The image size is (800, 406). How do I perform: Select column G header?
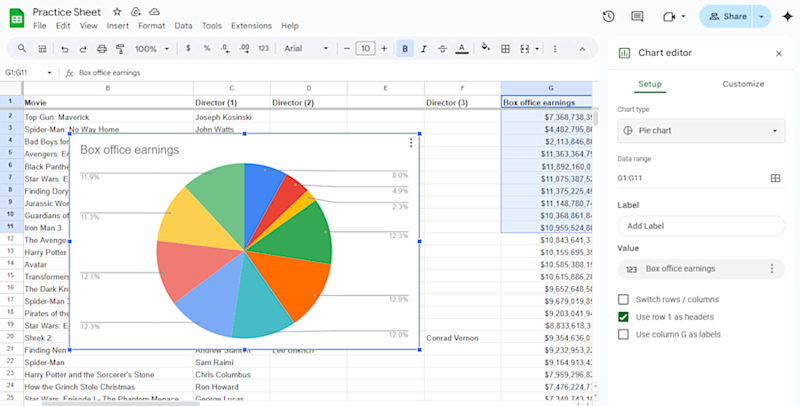[550, 88]
